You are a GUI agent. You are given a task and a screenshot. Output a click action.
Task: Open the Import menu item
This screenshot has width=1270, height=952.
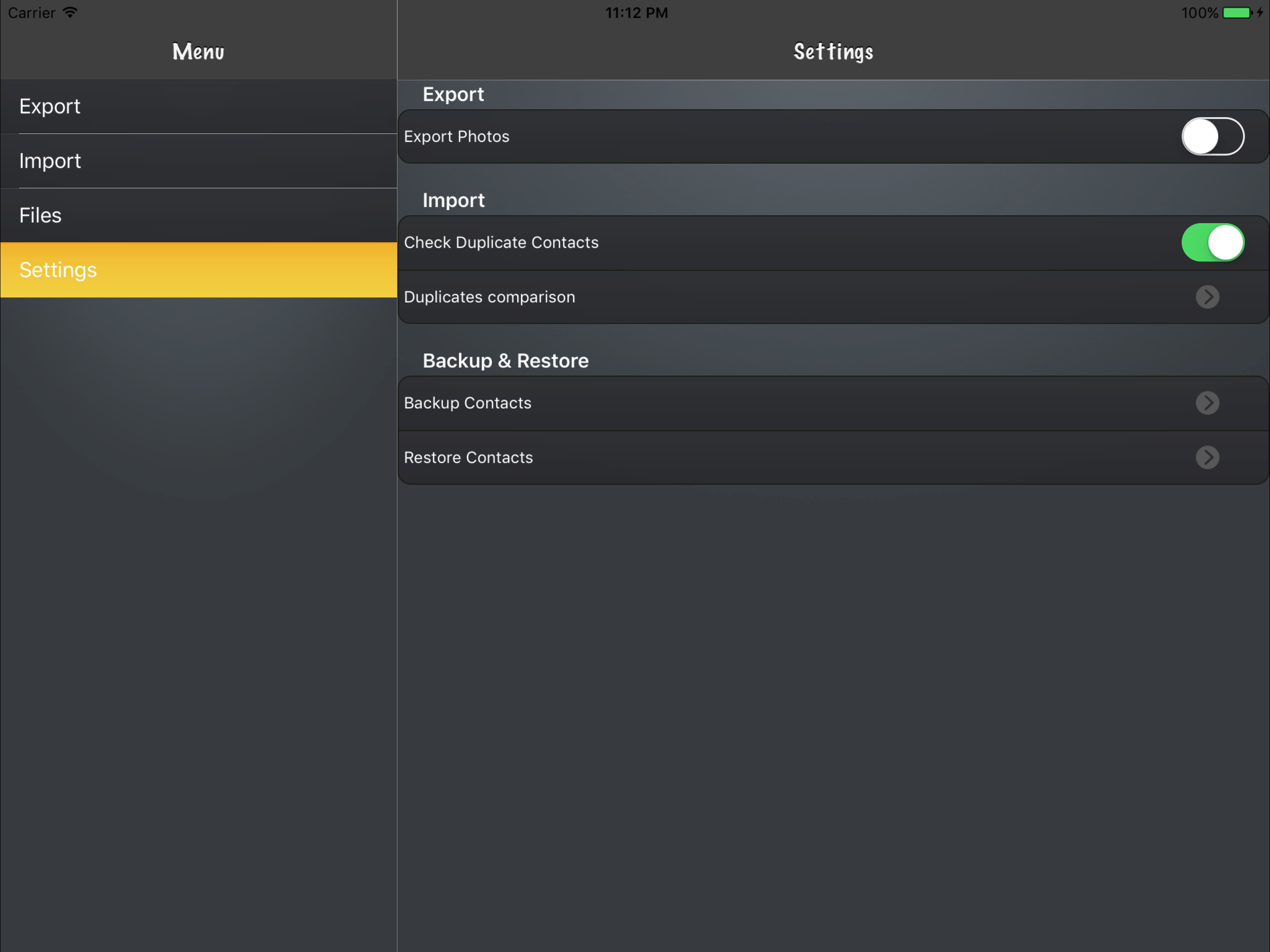(x=50, y=161)
